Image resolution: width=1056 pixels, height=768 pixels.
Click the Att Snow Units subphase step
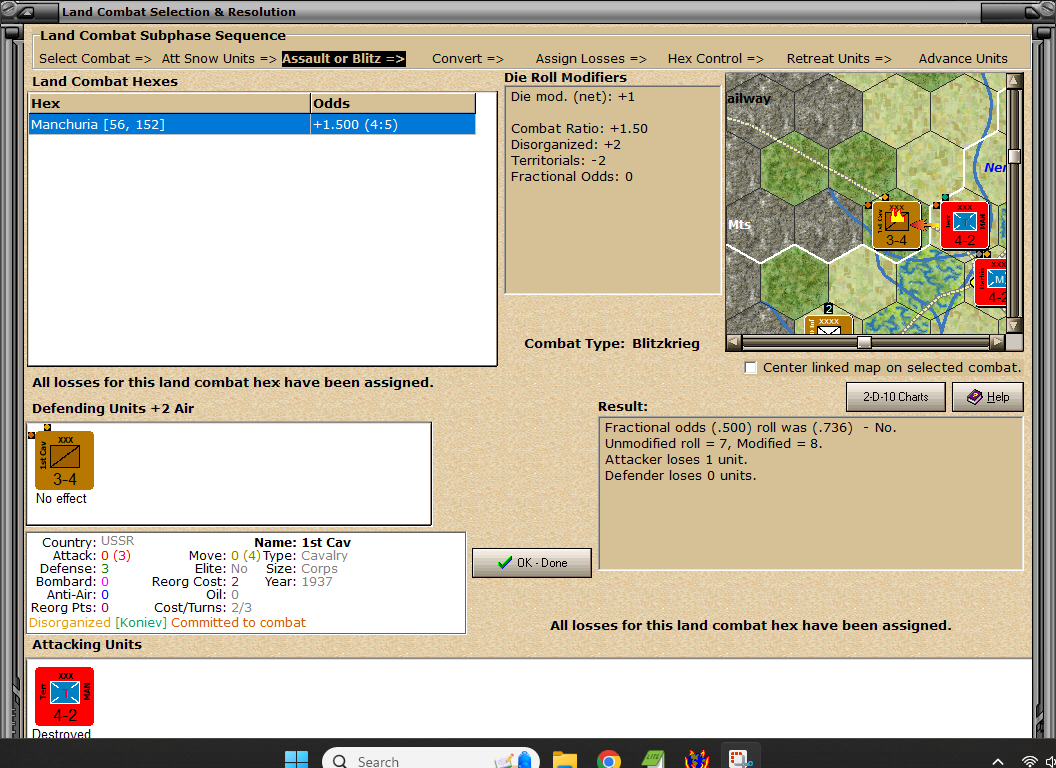[219, 59]
